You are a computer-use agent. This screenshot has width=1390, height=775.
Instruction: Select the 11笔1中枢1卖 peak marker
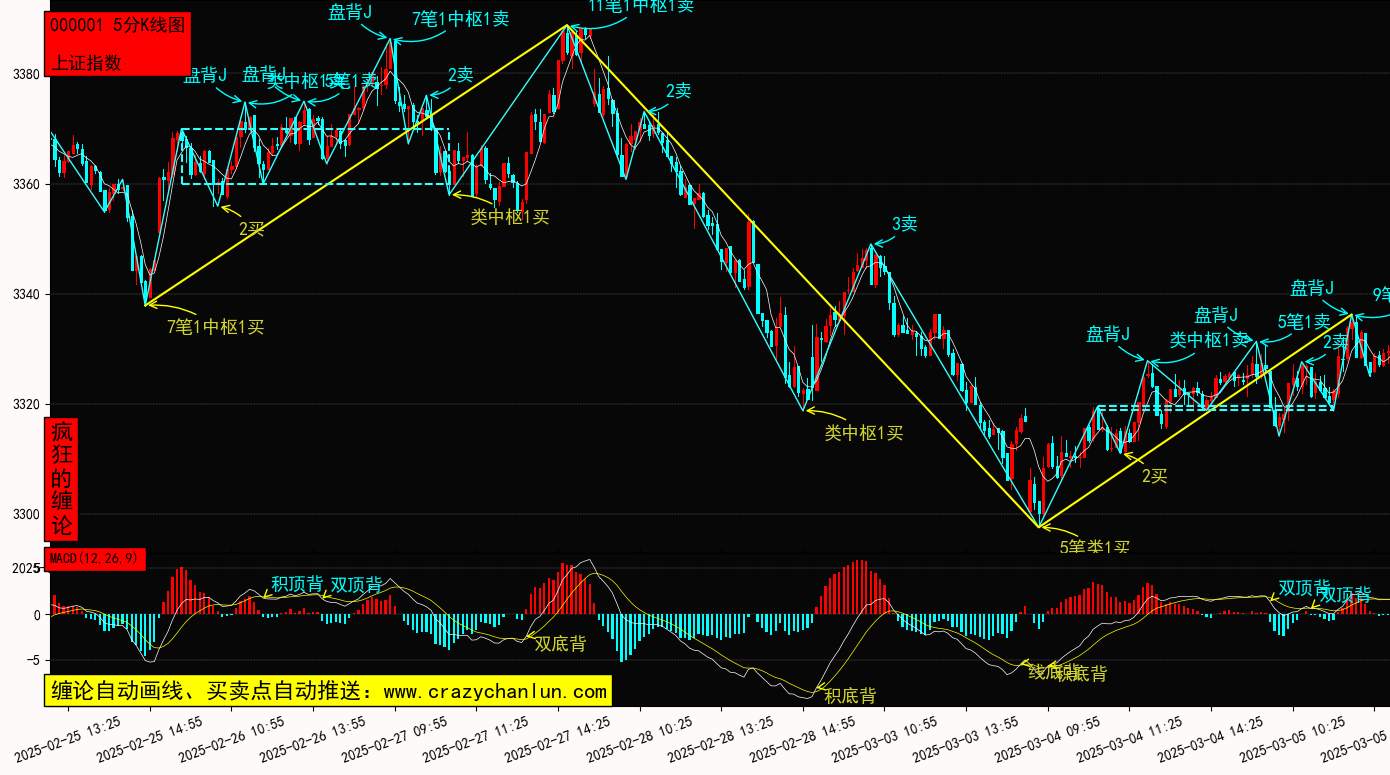[640, 6]
